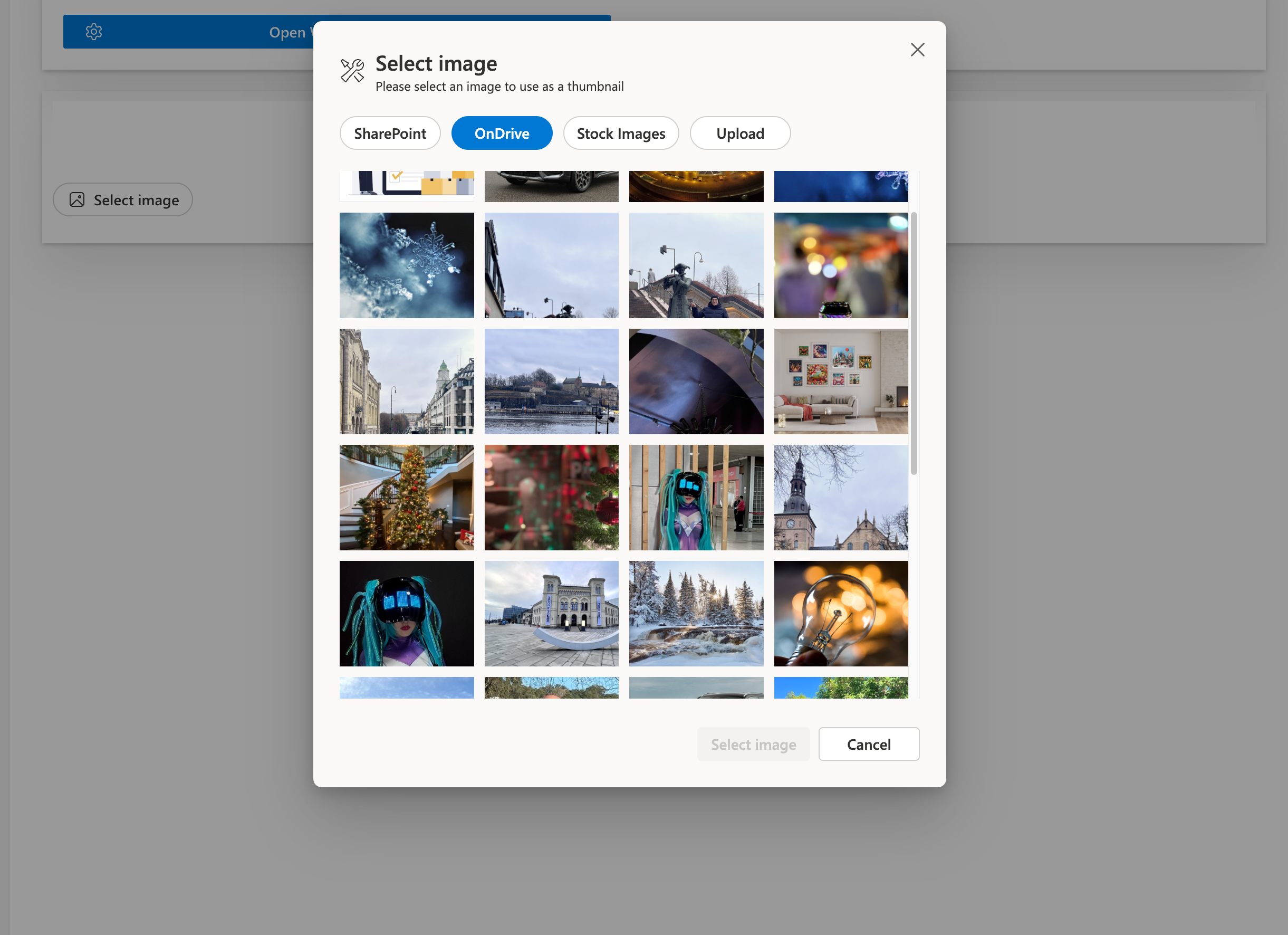Click the gear icon on blue bar
The width and height of the screenshot is (1288, 935).
coord(94,32)
